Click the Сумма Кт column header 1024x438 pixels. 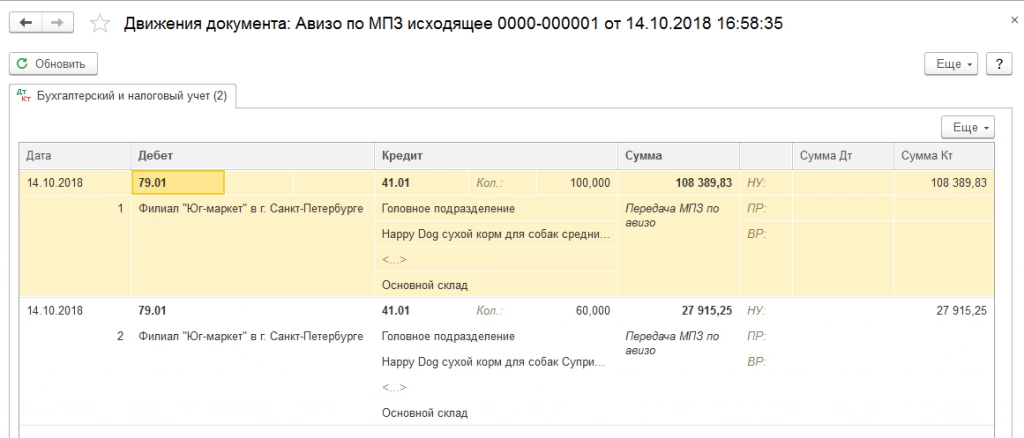(x=943, y=156)
